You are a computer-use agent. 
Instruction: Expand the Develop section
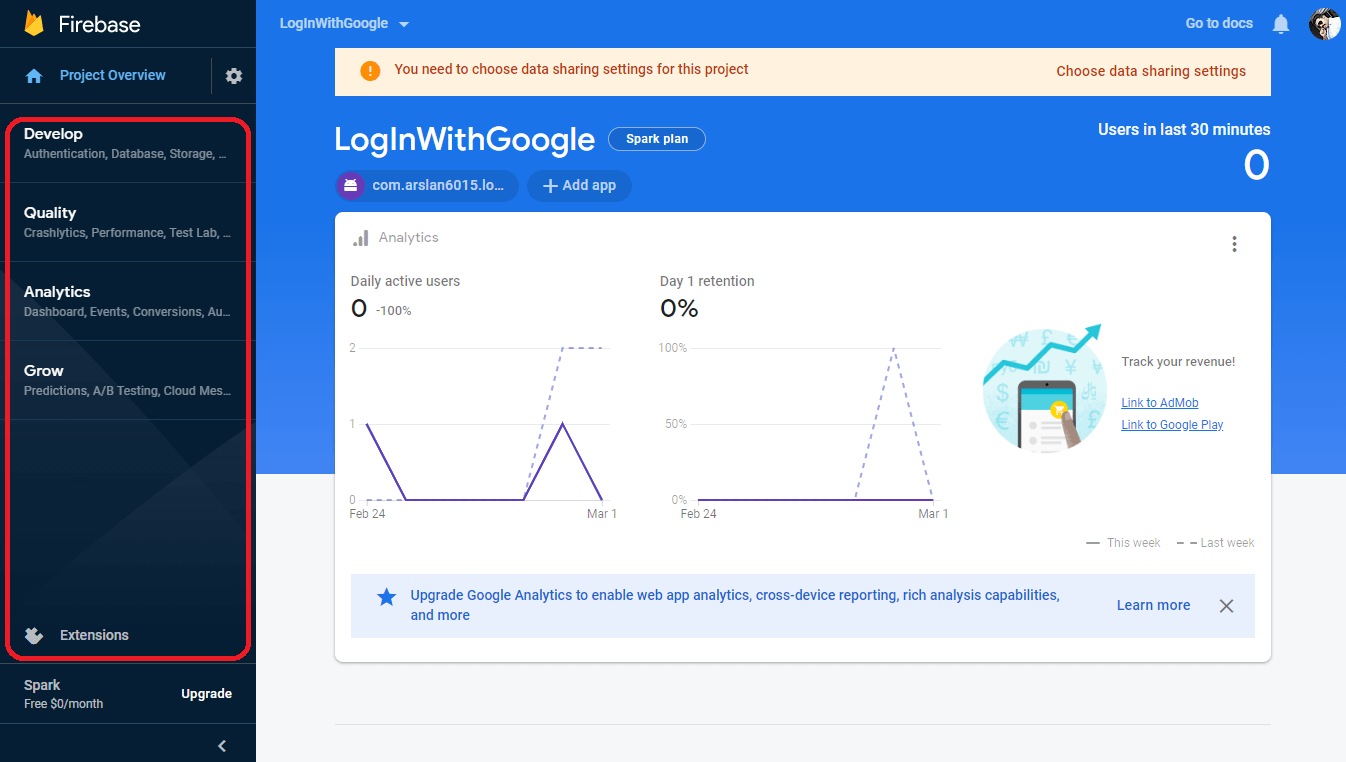click(128, 143)
